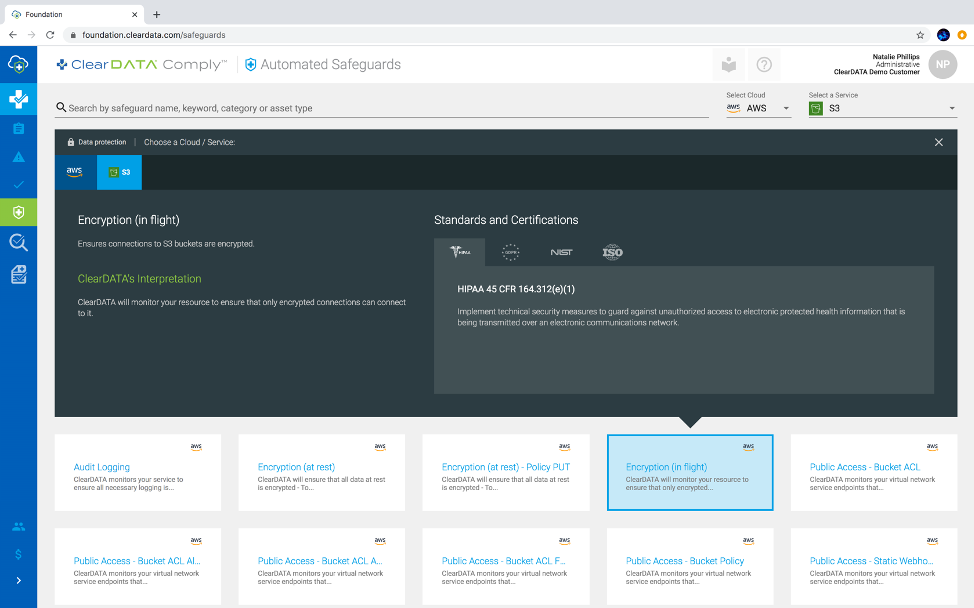The width and height of the screenshot is (974, 608).
Task: Open the magnifier check sidebar icon
Action: point(18,242)
